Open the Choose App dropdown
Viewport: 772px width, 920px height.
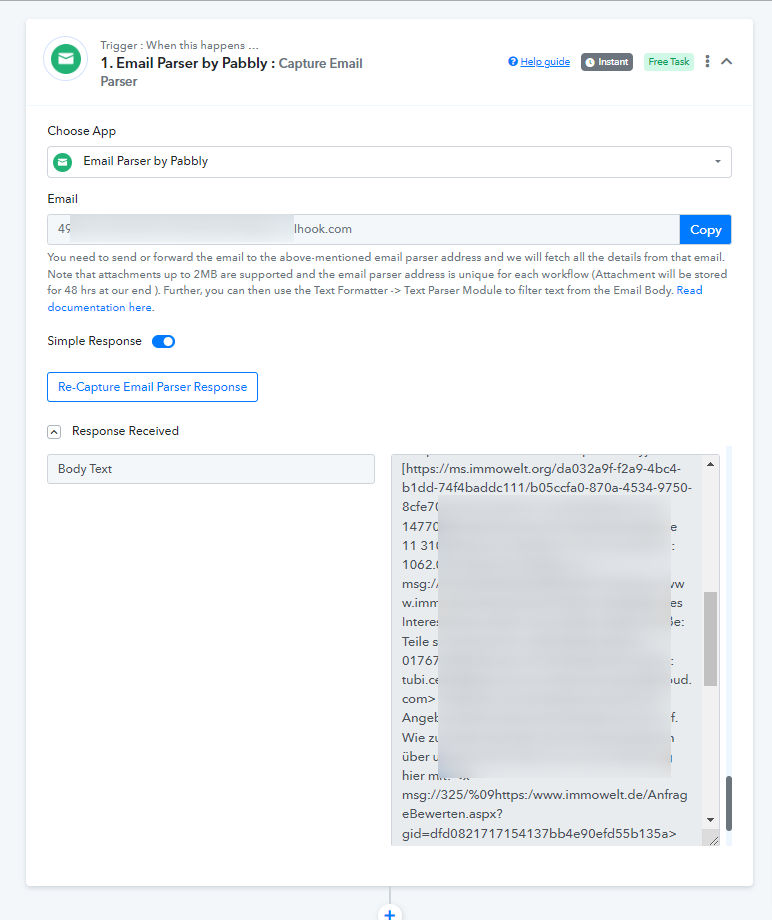point(390,162)
